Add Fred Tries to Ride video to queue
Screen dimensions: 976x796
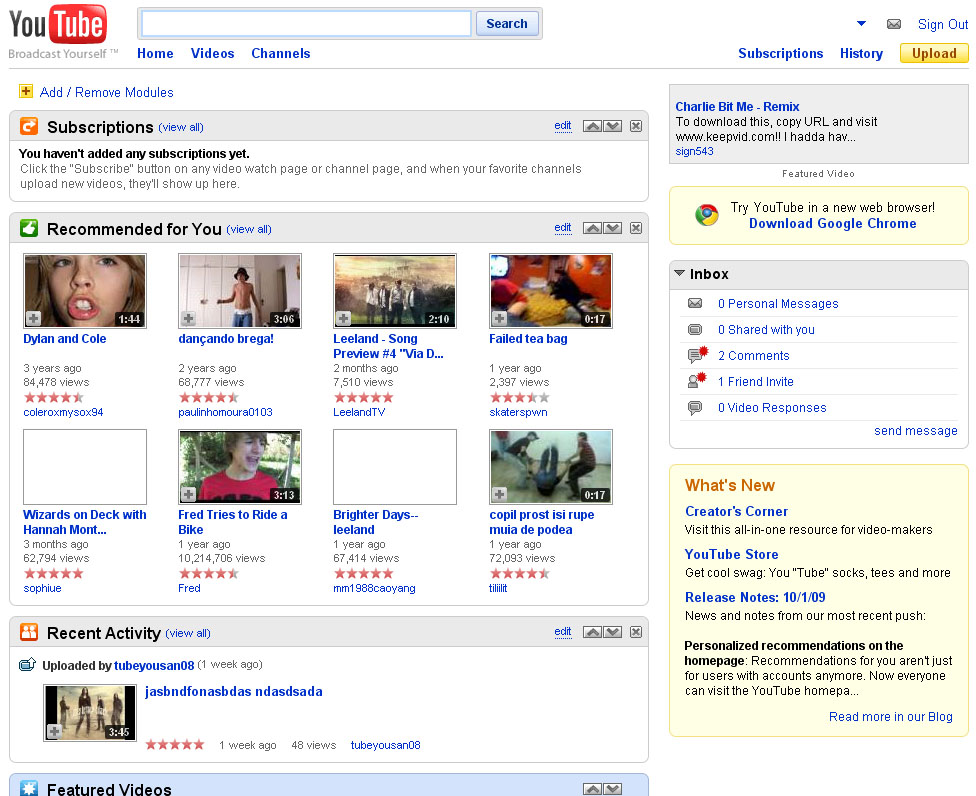189,494
